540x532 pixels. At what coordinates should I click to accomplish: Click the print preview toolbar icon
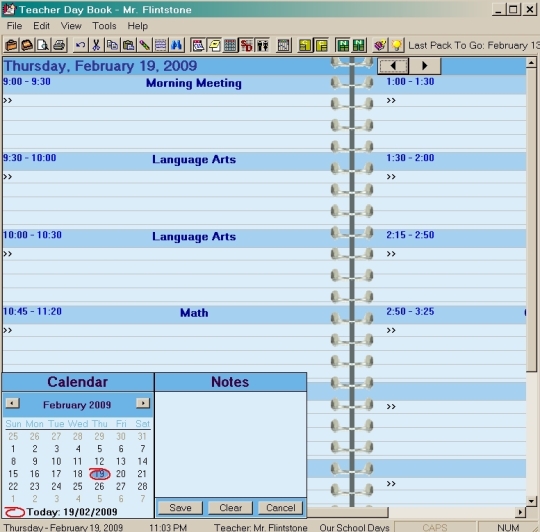pos(43,45)
